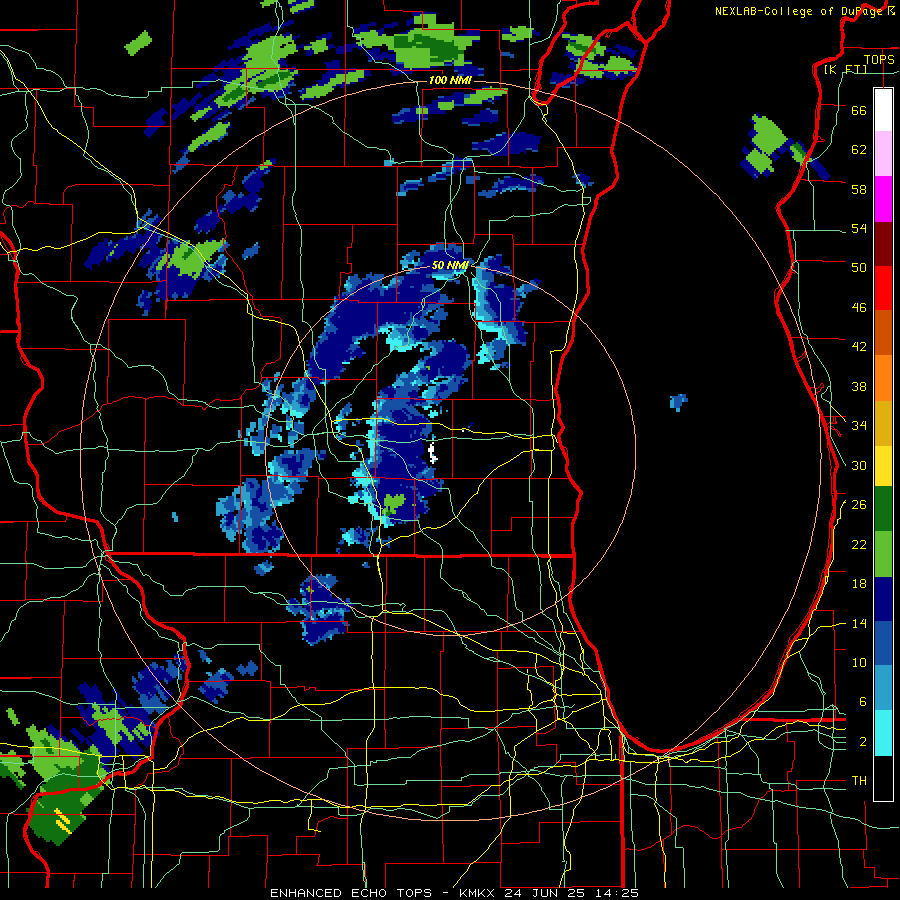The width and height of the screenshot is (900, 900).
Task: Click the 54 value on the legend scale
Action: pos(859,228)
